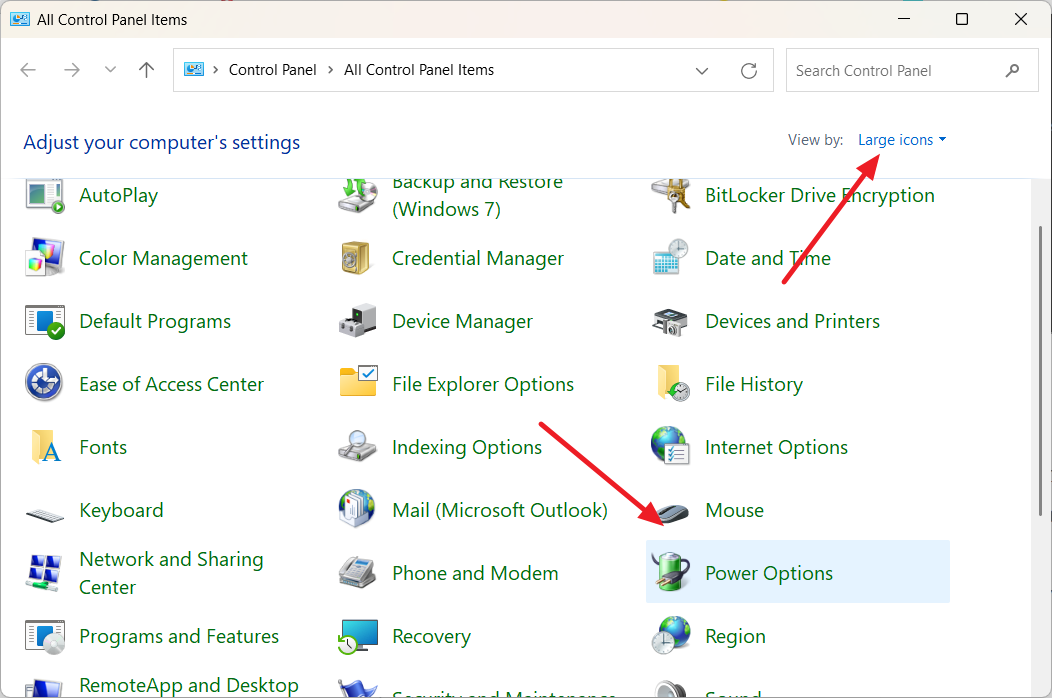
Task: Open the address bar history dropdown
Action: (x=702, y=70)
